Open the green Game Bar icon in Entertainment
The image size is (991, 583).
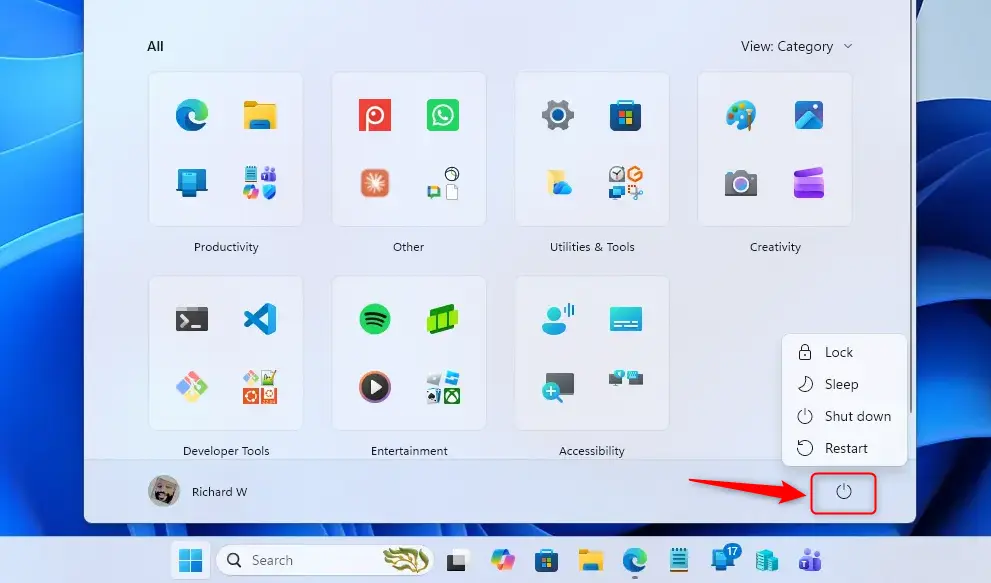click(443, 319)
